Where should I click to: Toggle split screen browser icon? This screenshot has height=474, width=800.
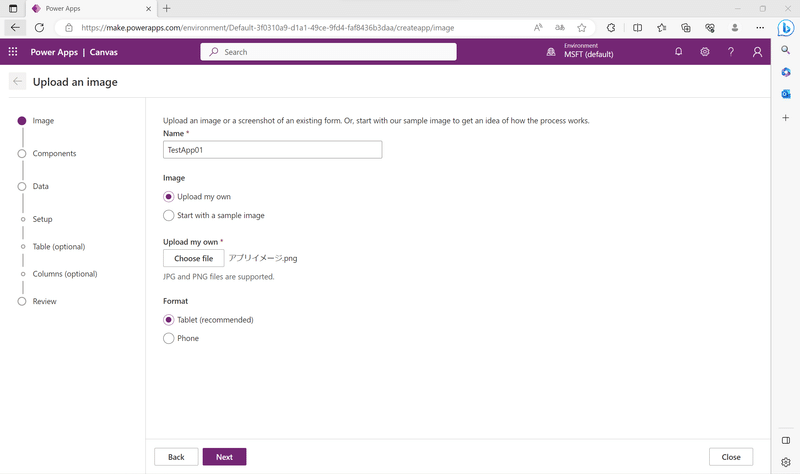[637, 28]
